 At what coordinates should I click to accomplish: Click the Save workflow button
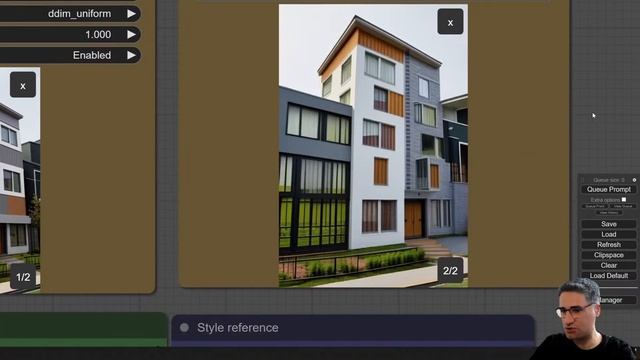[x=609, y=224]
